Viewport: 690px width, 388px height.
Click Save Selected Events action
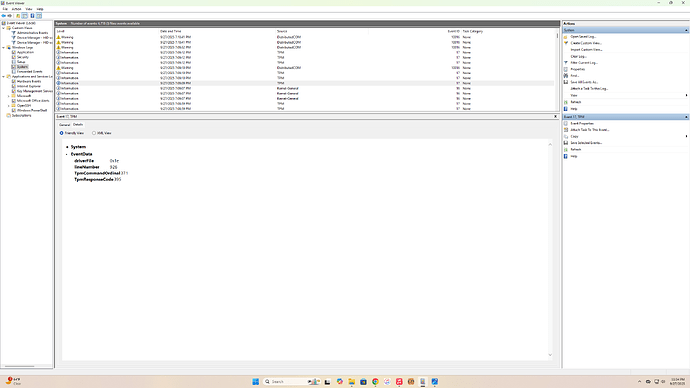click(586, 143)
